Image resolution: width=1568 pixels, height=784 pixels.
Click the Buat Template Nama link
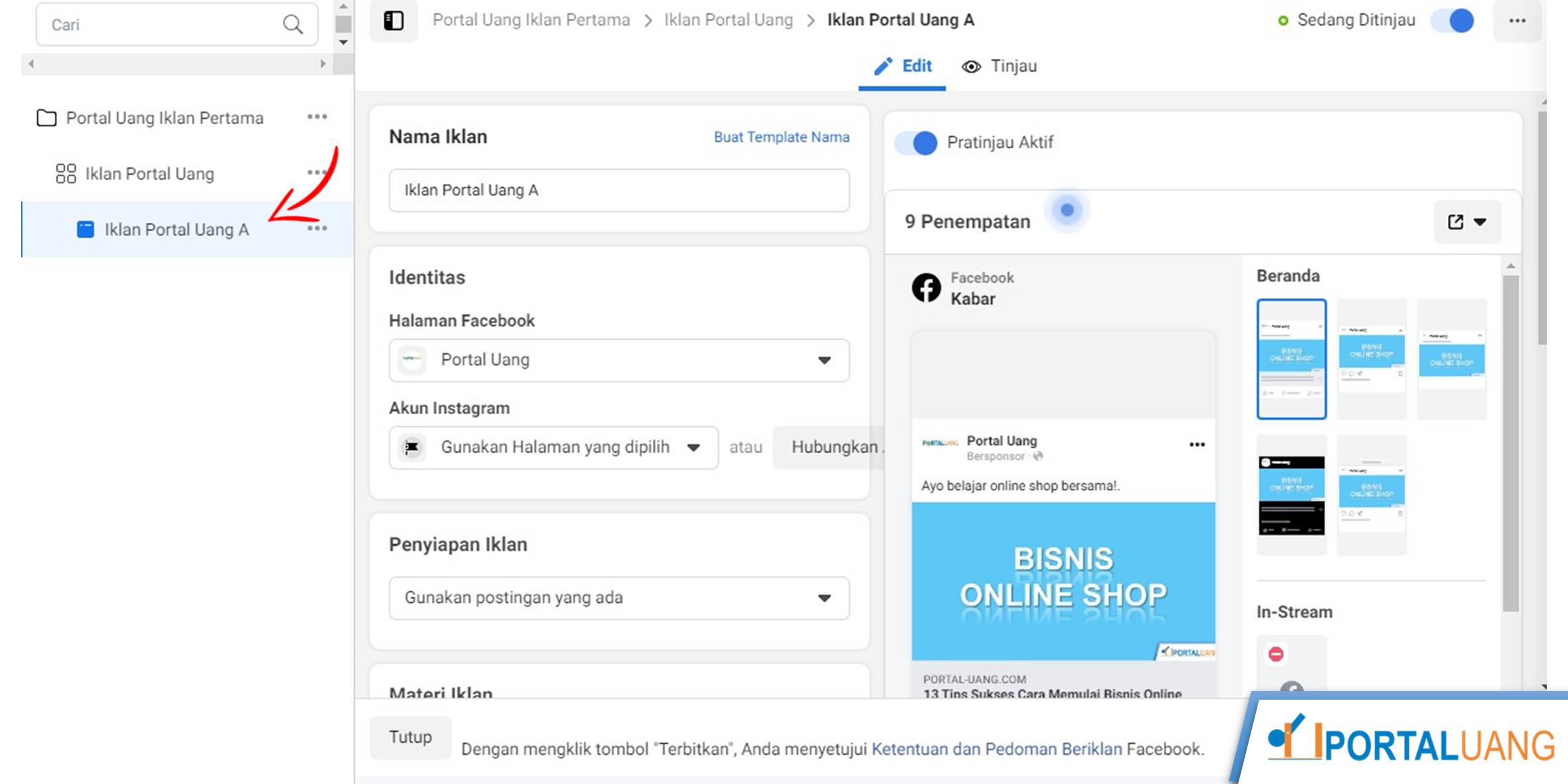click(x=781, y=137)
